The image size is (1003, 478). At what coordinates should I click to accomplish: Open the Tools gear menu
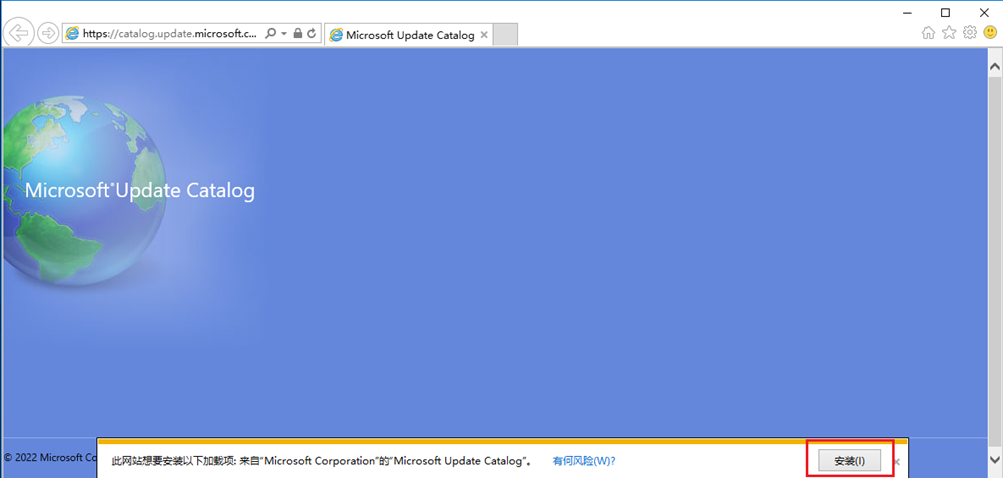[970, 32]
